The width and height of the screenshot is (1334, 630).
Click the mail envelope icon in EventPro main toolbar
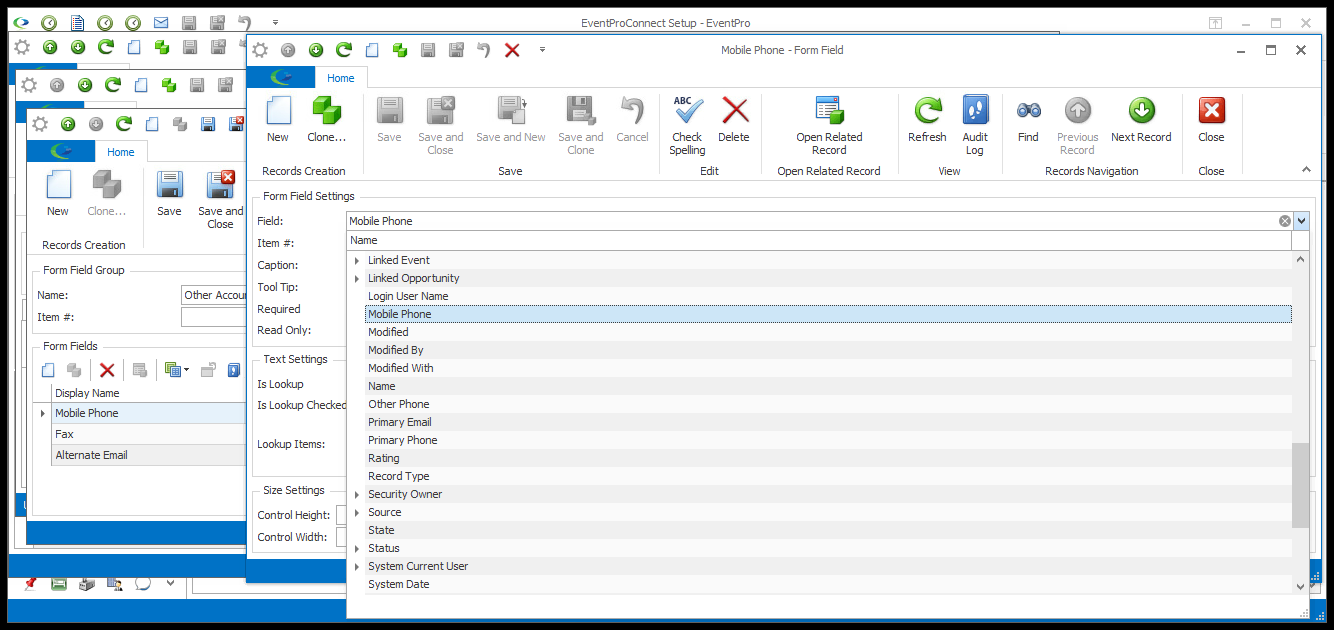160,22
